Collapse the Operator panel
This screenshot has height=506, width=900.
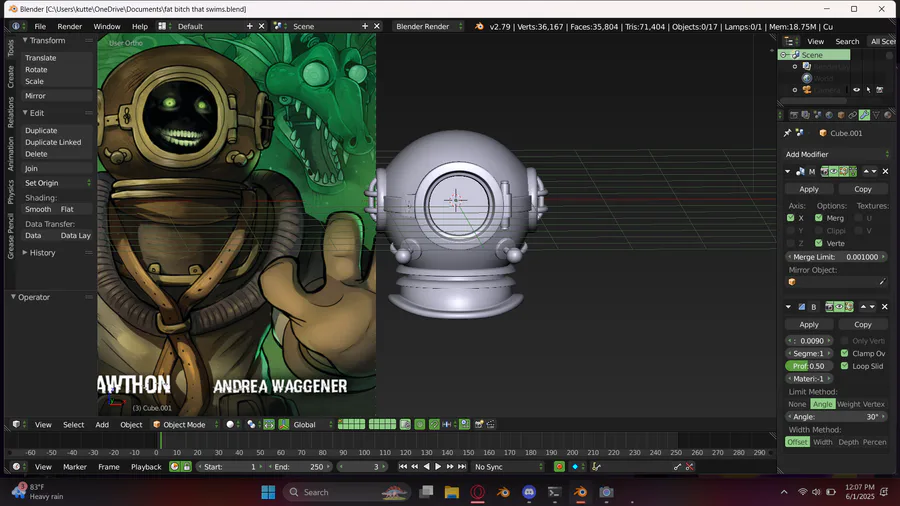[x=13, y=297]
